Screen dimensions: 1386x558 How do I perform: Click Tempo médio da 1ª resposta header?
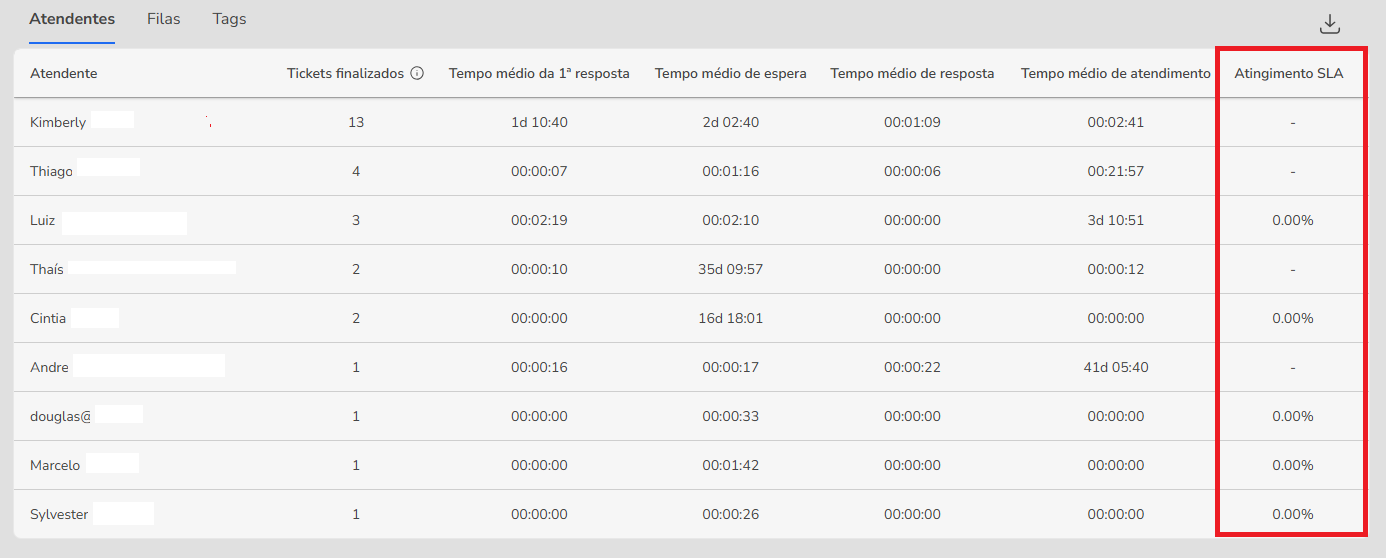[x=539, y=73]
